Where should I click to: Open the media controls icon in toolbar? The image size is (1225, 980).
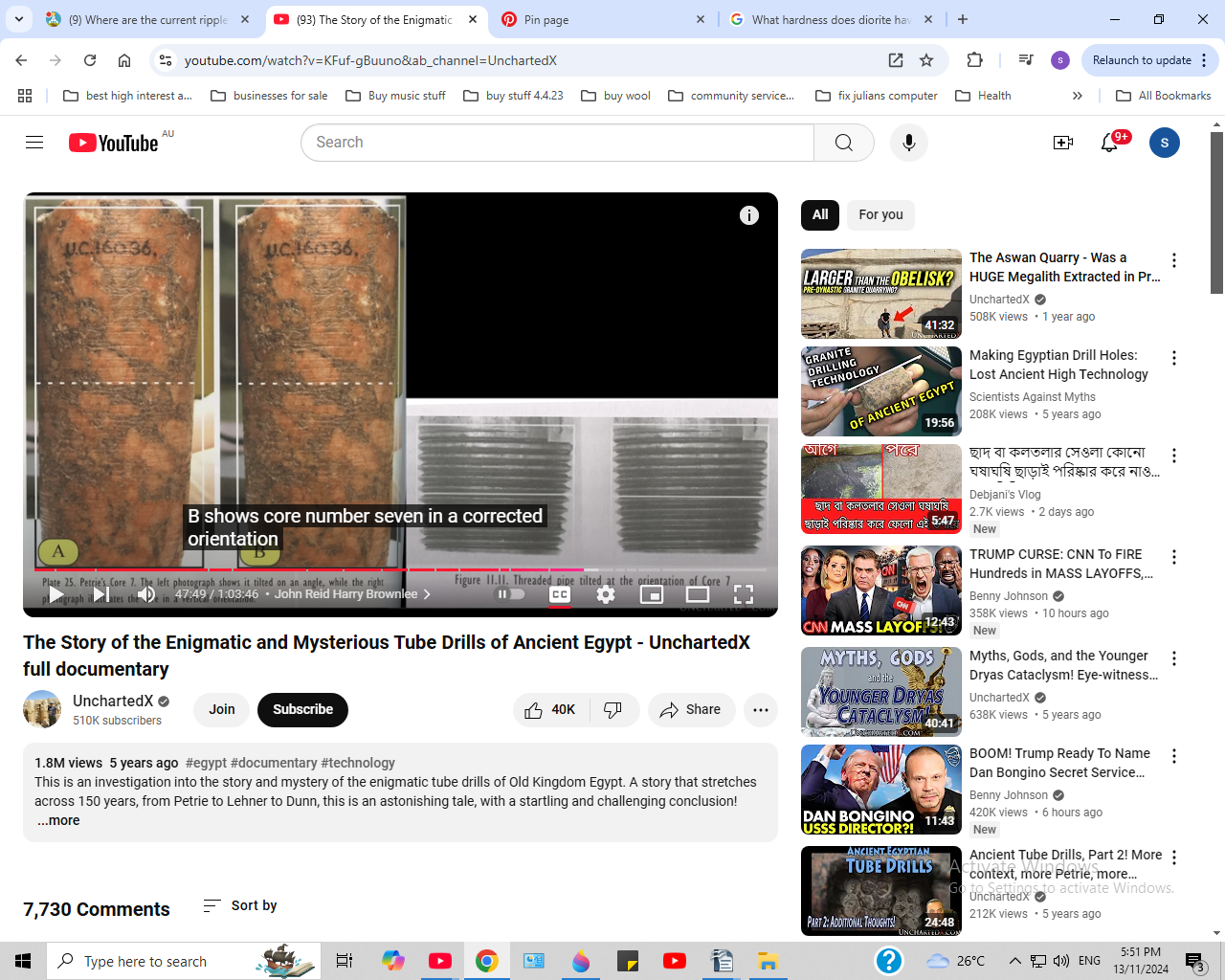1026,60
